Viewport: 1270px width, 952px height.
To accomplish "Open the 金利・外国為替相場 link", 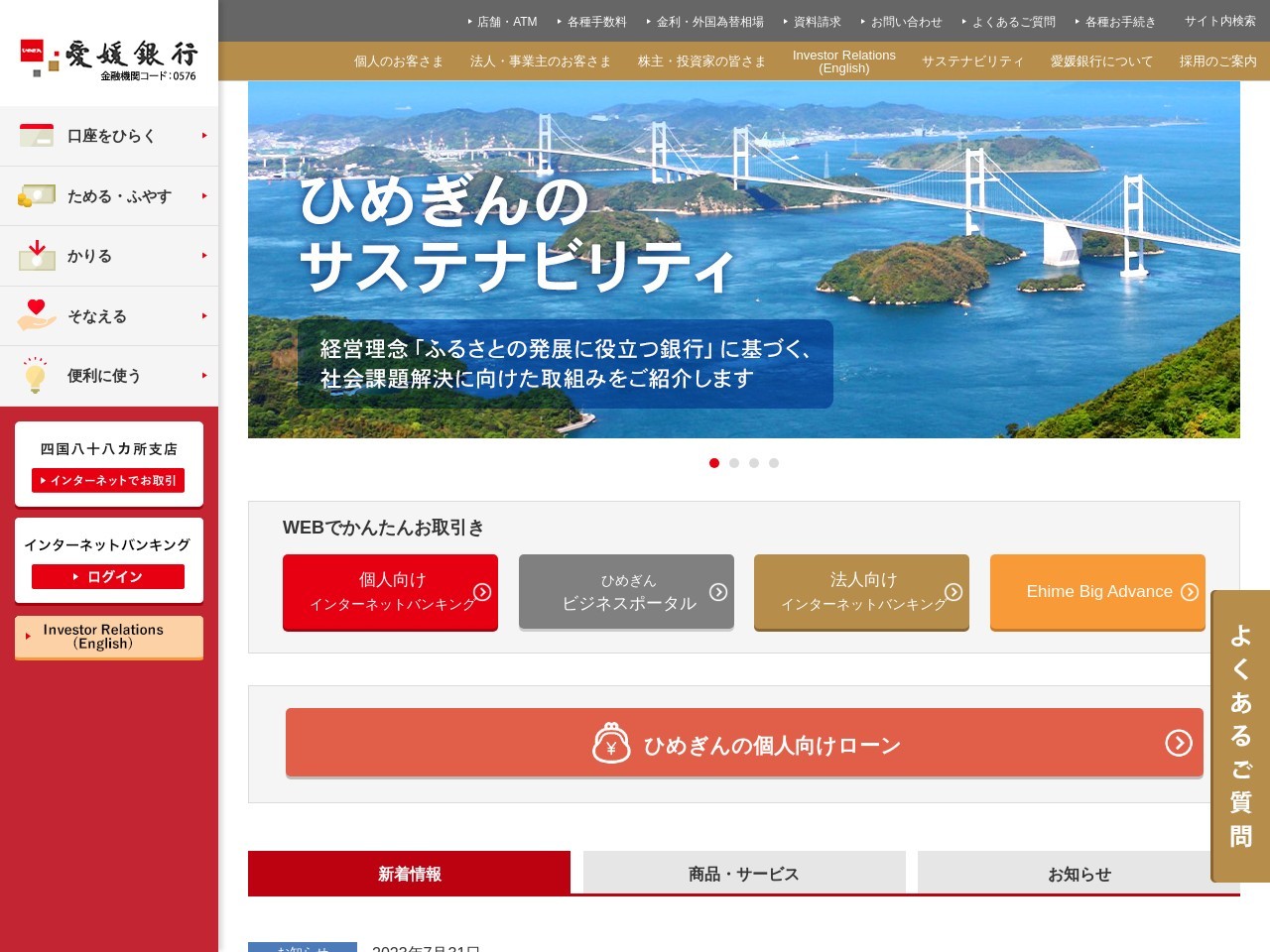I will [705, 21].
